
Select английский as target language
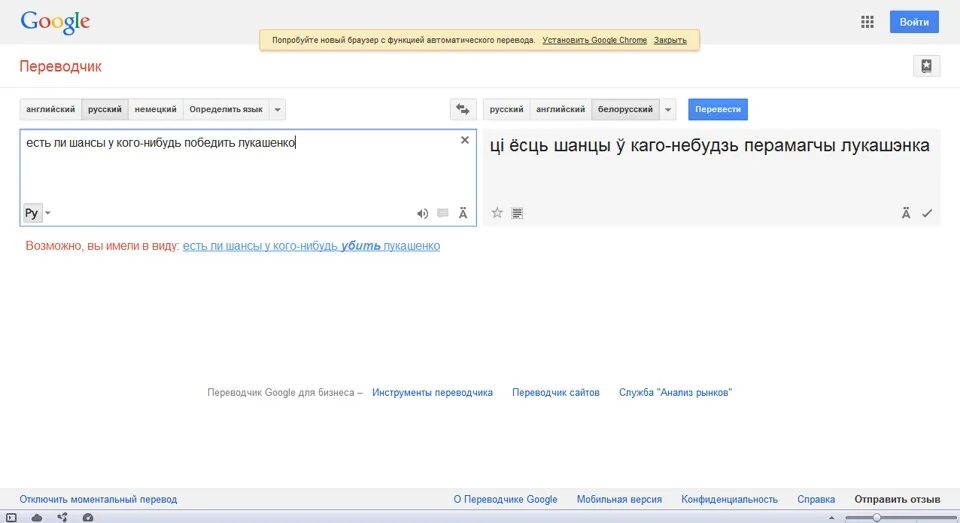pos(560,110)
